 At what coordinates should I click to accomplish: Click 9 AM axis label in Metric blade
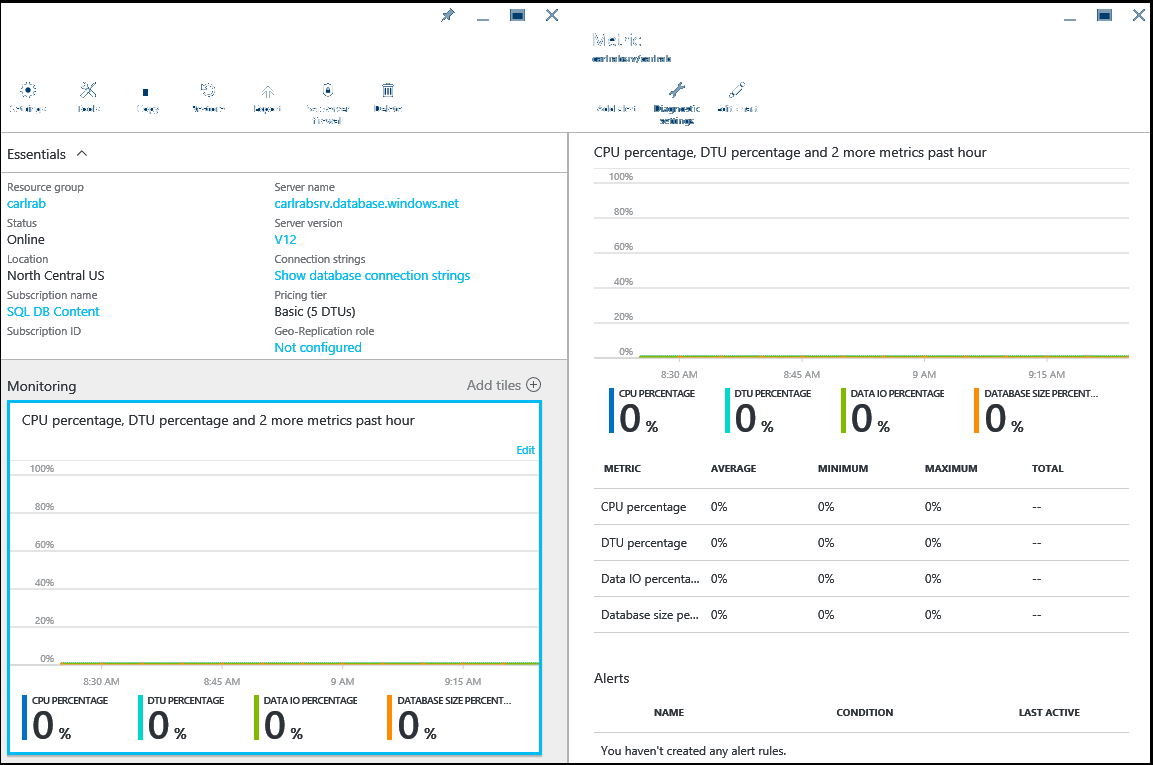(924, 374)
